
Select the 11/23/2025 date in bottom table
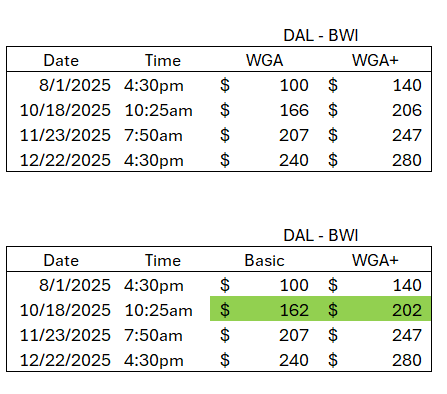click(65, 335)
